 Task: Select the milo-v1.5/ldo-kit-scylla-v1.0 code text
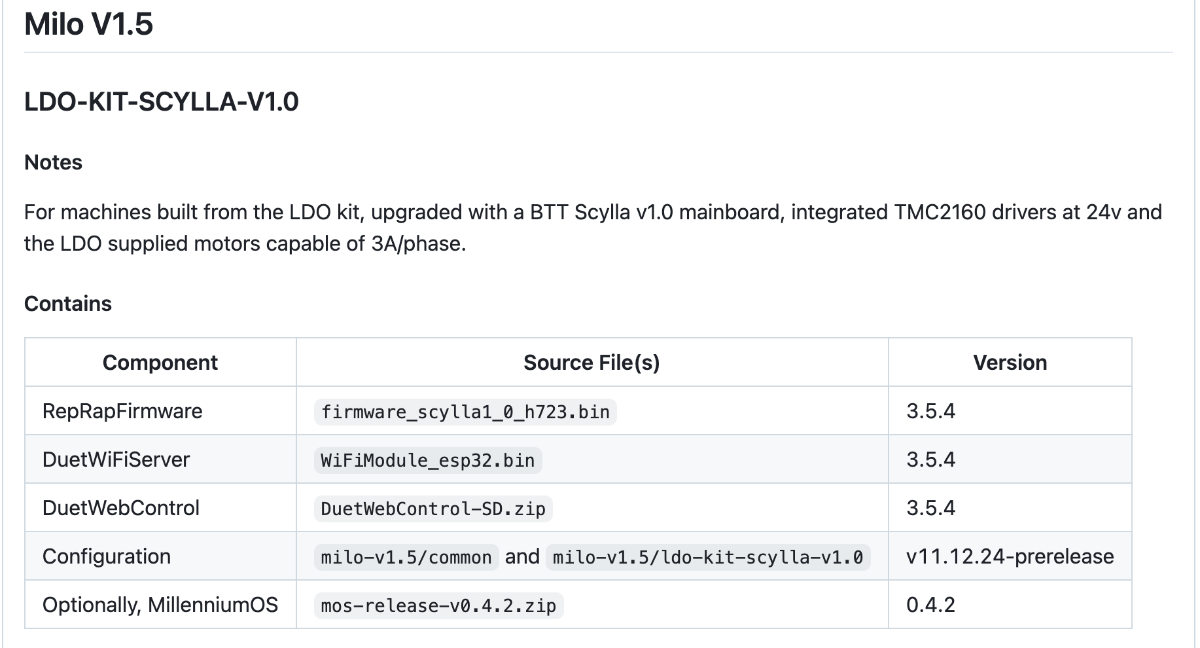pyautogui.click(x=709, y=557)
